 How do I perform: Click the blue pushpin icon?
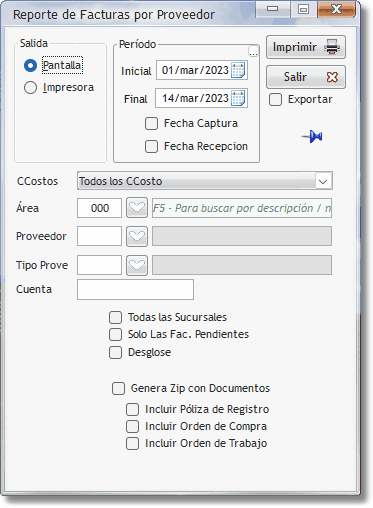[312, 137]
